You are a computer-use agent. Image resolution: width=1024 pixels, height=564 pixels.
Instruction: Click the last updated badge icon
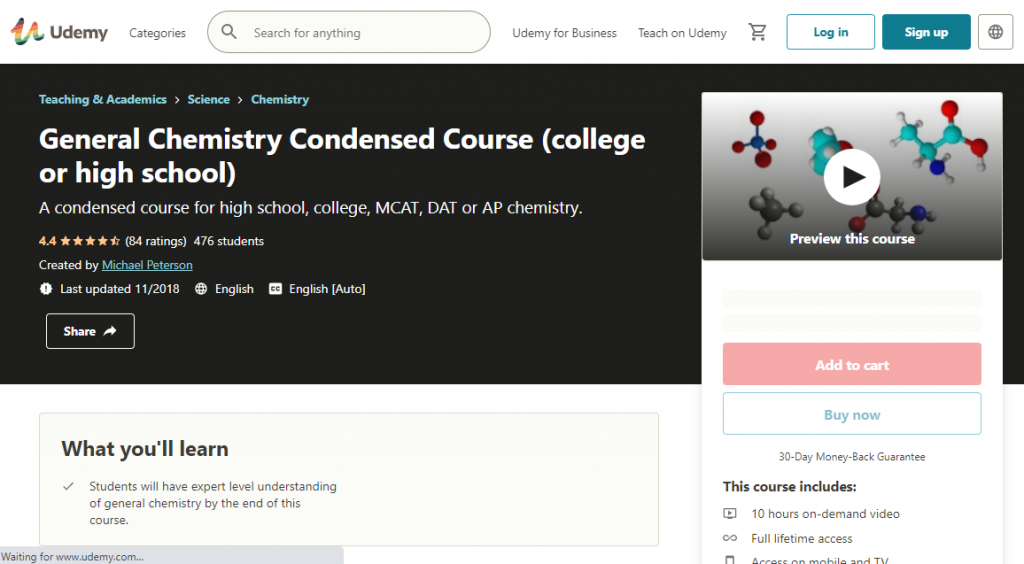[46, 289]
